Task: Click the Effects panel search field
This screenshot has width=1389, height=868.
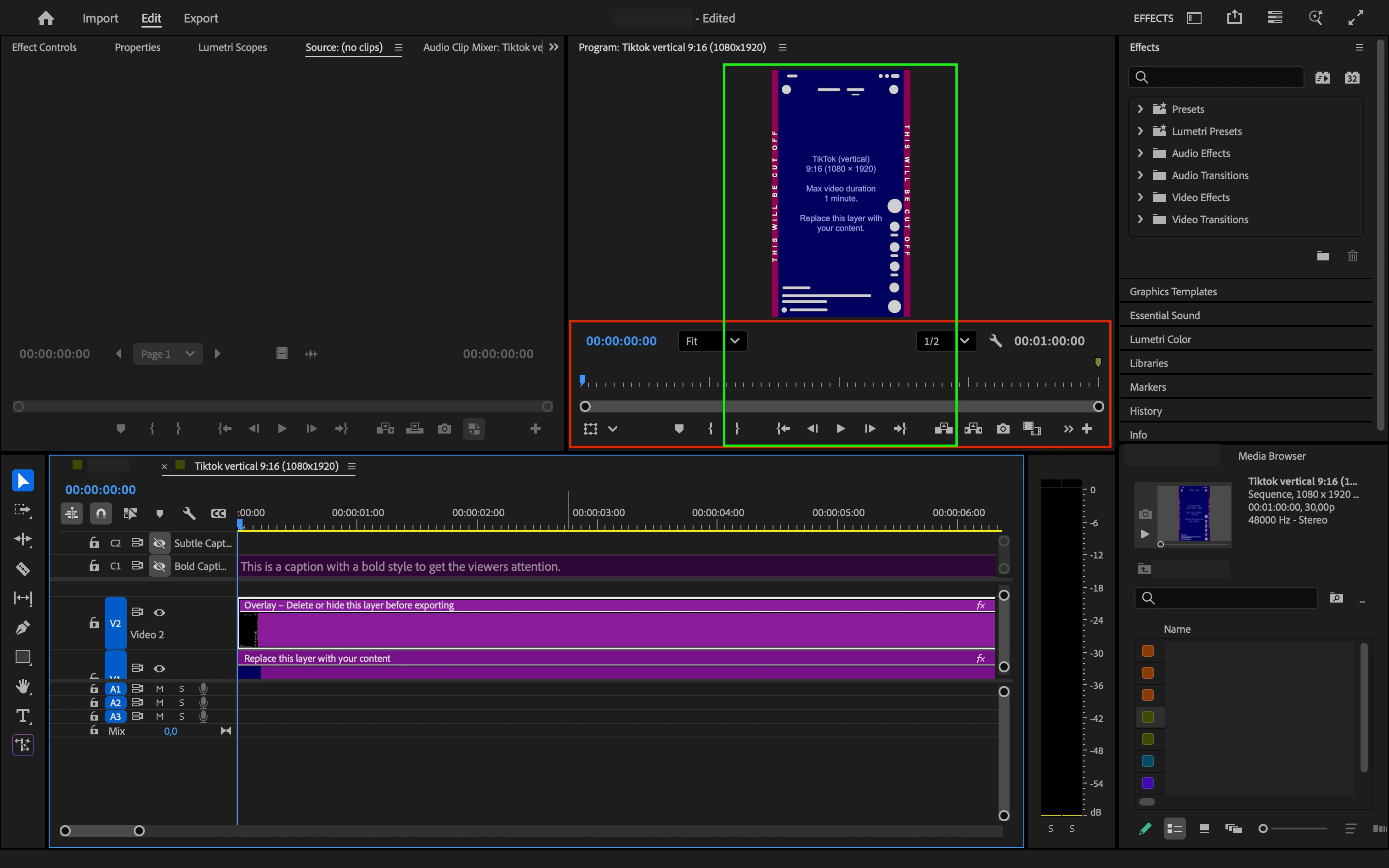Action: pyautogui.click(x=1223, y=78)
